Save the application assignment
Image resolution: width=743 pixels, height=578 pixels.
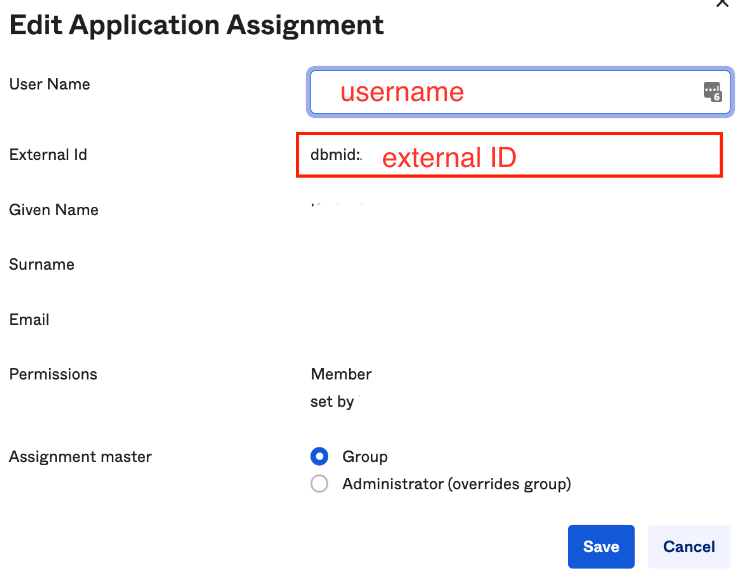601,546
